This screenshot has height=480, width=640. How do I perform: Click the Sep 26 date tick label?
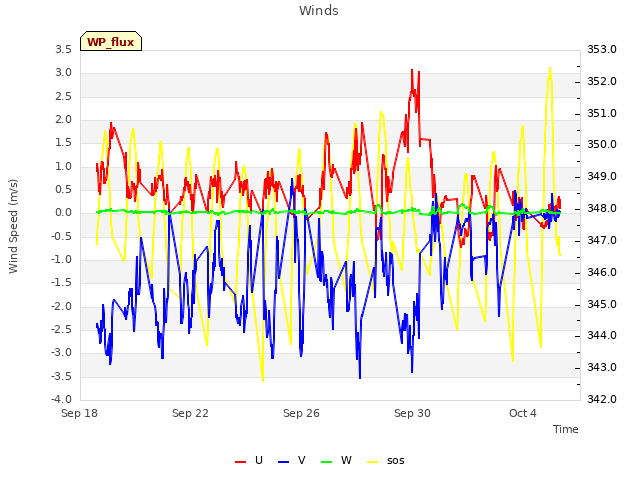pos(301,413)
